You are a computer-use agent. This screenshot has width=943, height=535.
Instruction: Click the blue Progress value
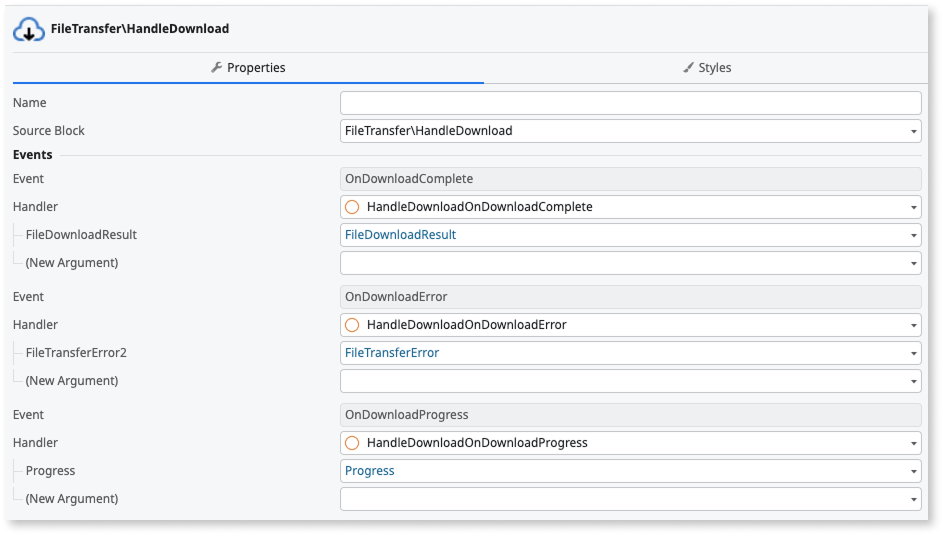[370, 471]
